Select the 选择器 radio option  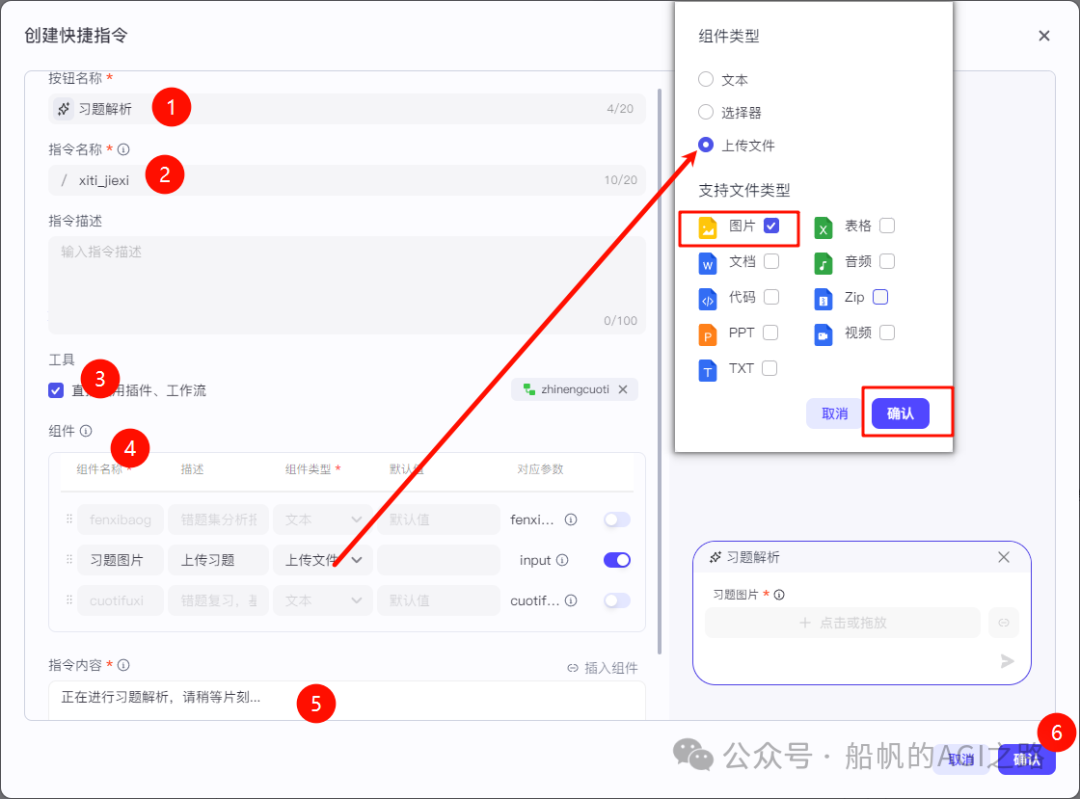tap(705, 112)
